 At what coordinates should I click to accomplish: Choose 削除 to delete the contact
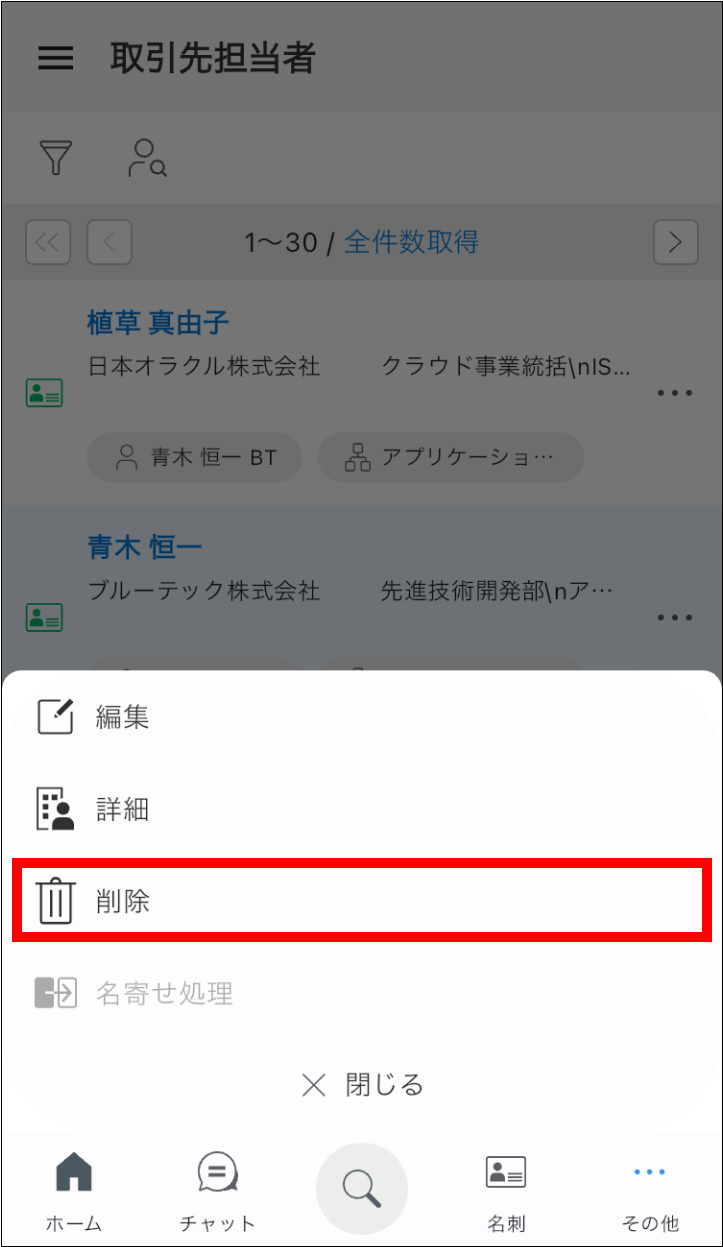[x=361, y=900]
